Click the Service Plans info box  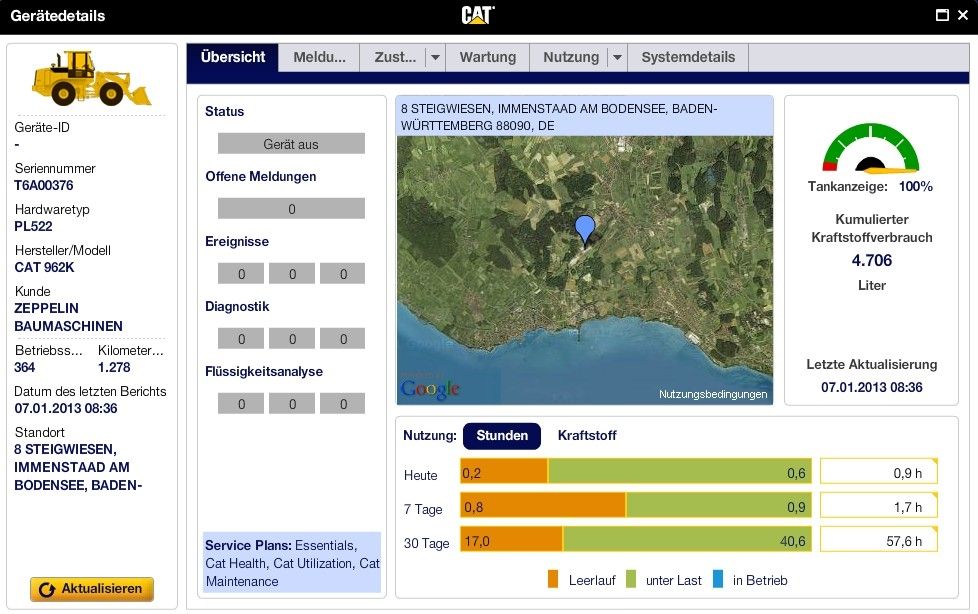pos(292,562)
